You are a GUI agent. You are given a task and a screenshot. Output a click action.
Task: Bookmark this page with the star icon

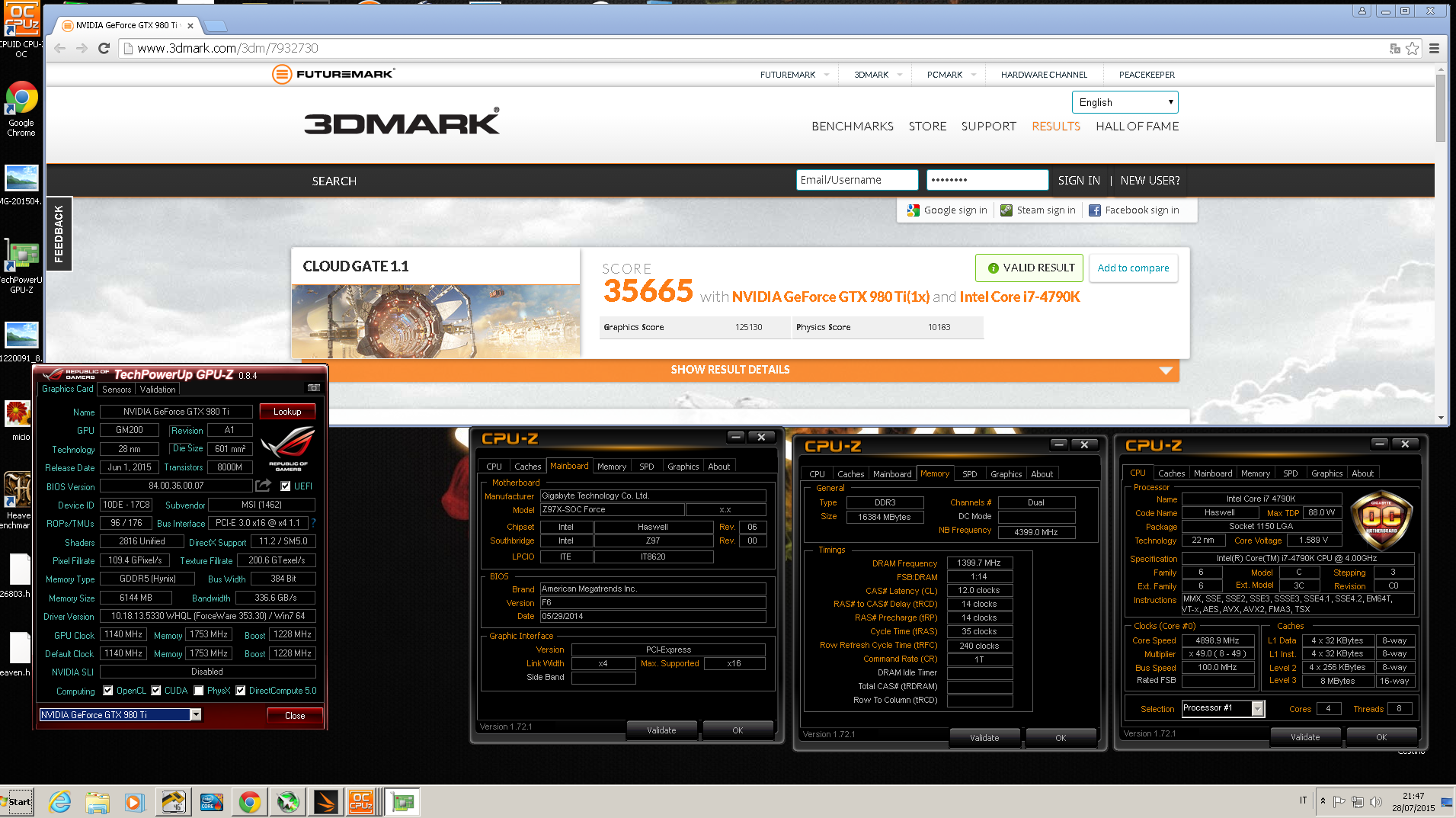coord(1413,48)
